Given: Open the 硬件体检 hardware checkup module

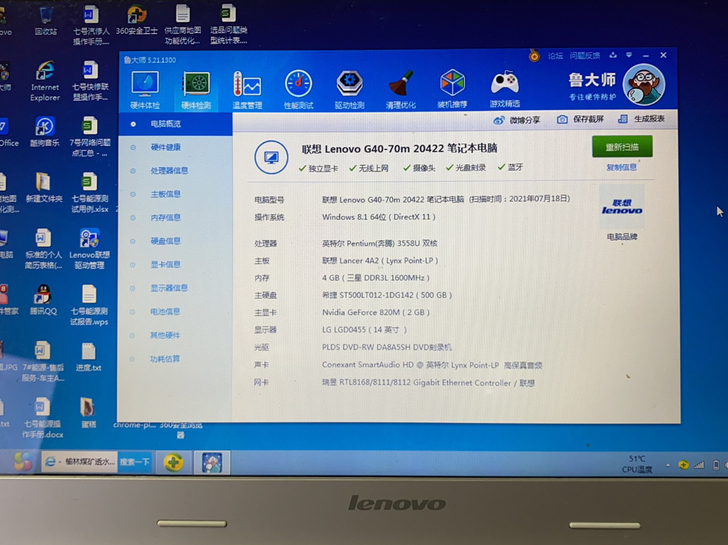Looking at the screenshot, I should point(145,90).
